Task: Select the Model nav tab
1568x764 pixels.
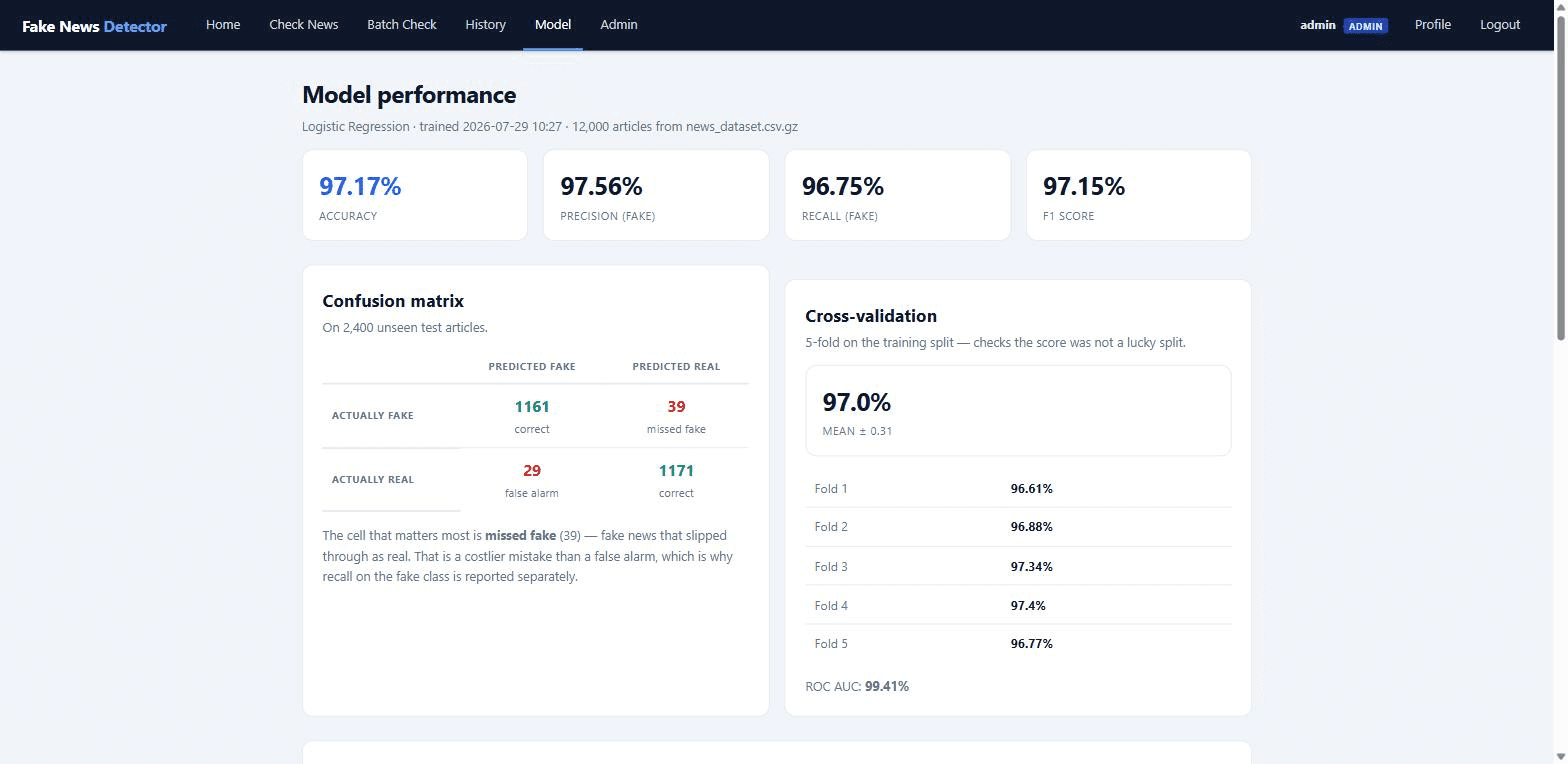Action: [x=553, y=25]
